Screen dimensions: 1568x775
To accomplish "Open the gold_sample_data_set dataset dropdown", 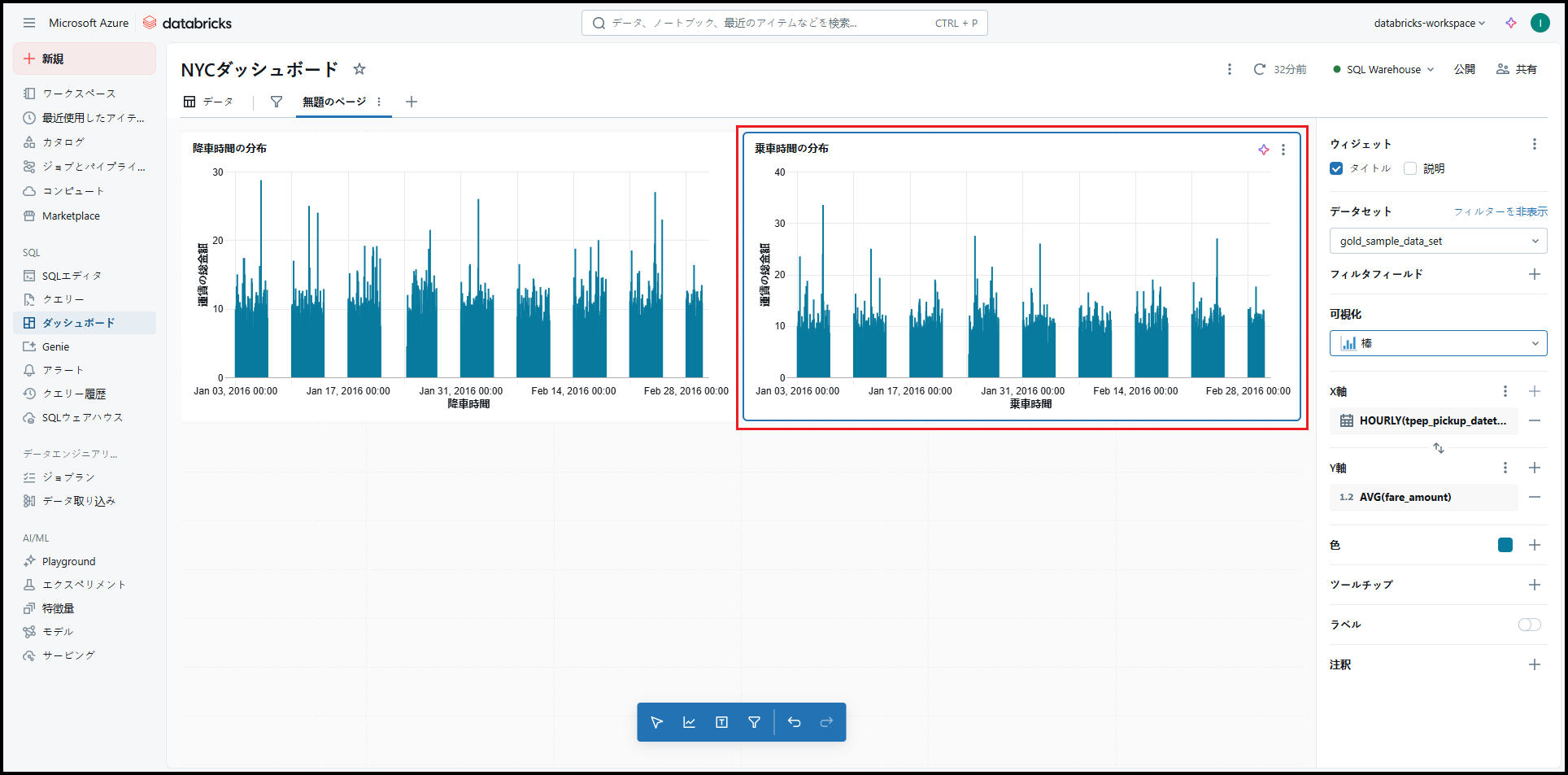I will tap(1437, 241).
